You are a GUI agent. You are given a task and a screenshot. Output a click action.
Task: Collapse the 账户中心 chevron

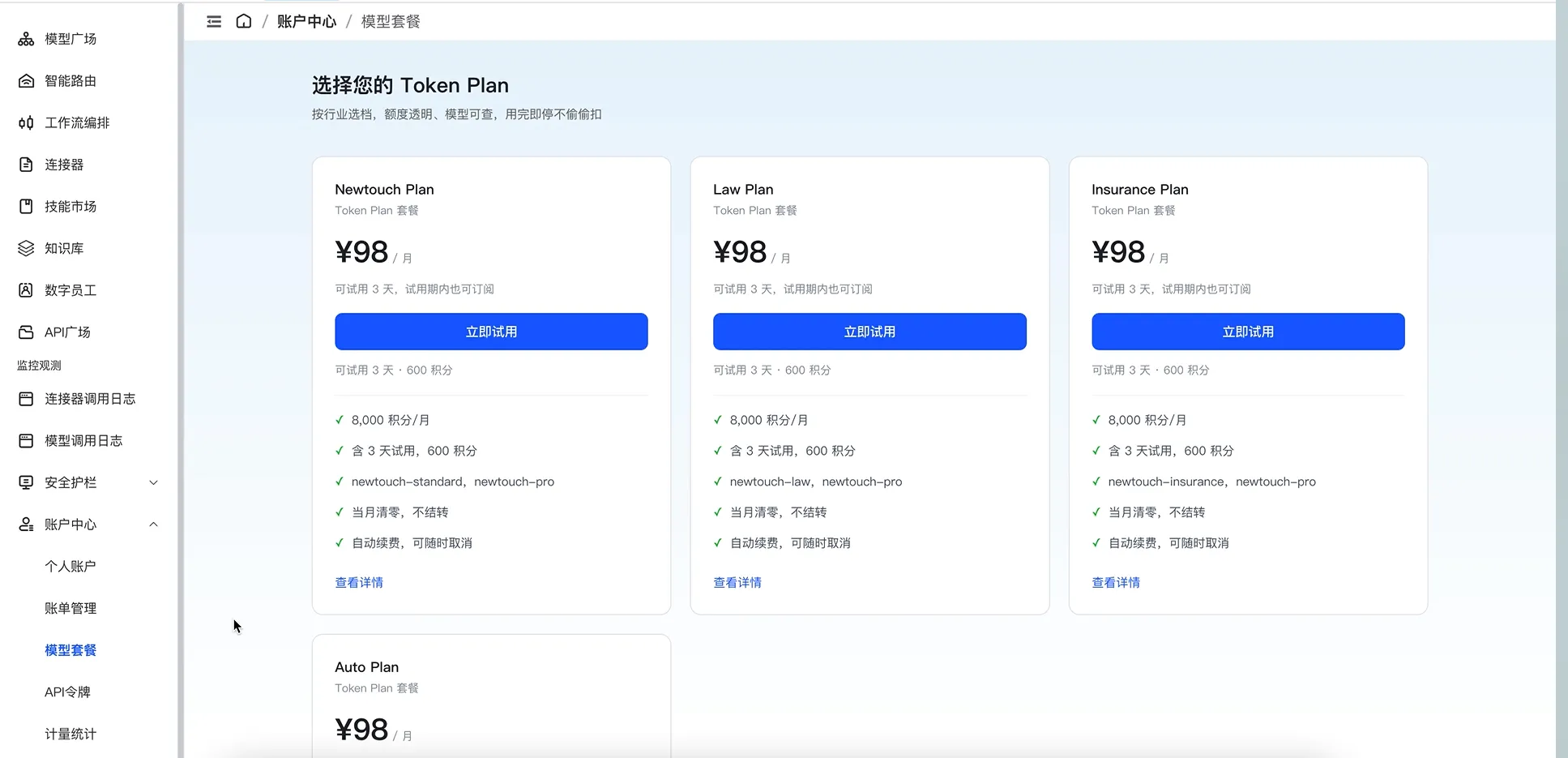[x=153, y=525]
